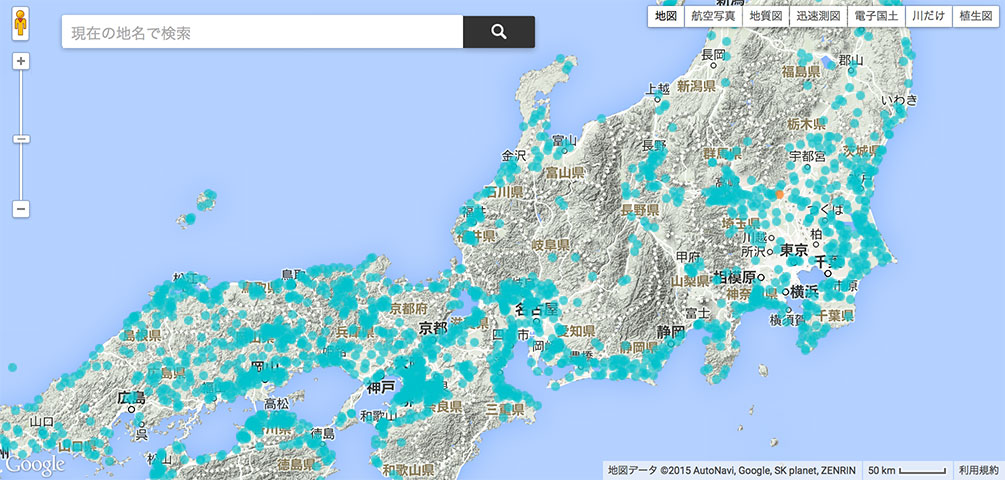Click the plus zoom-in button
The height and width of the screenshot is (480, 1005).
21,61
